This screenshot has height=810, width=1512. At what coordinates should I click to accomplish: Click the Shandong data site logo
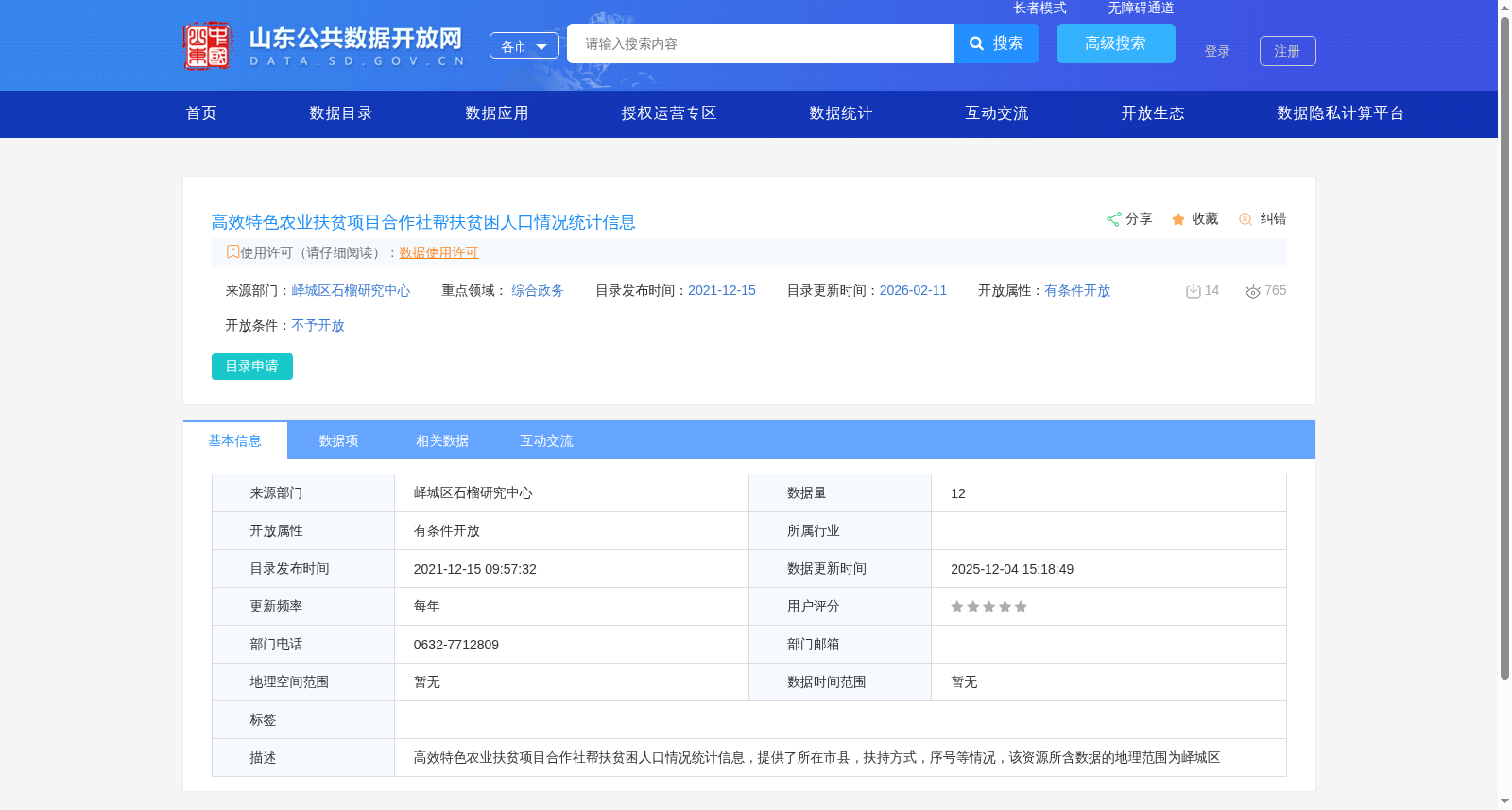[324, 45]
